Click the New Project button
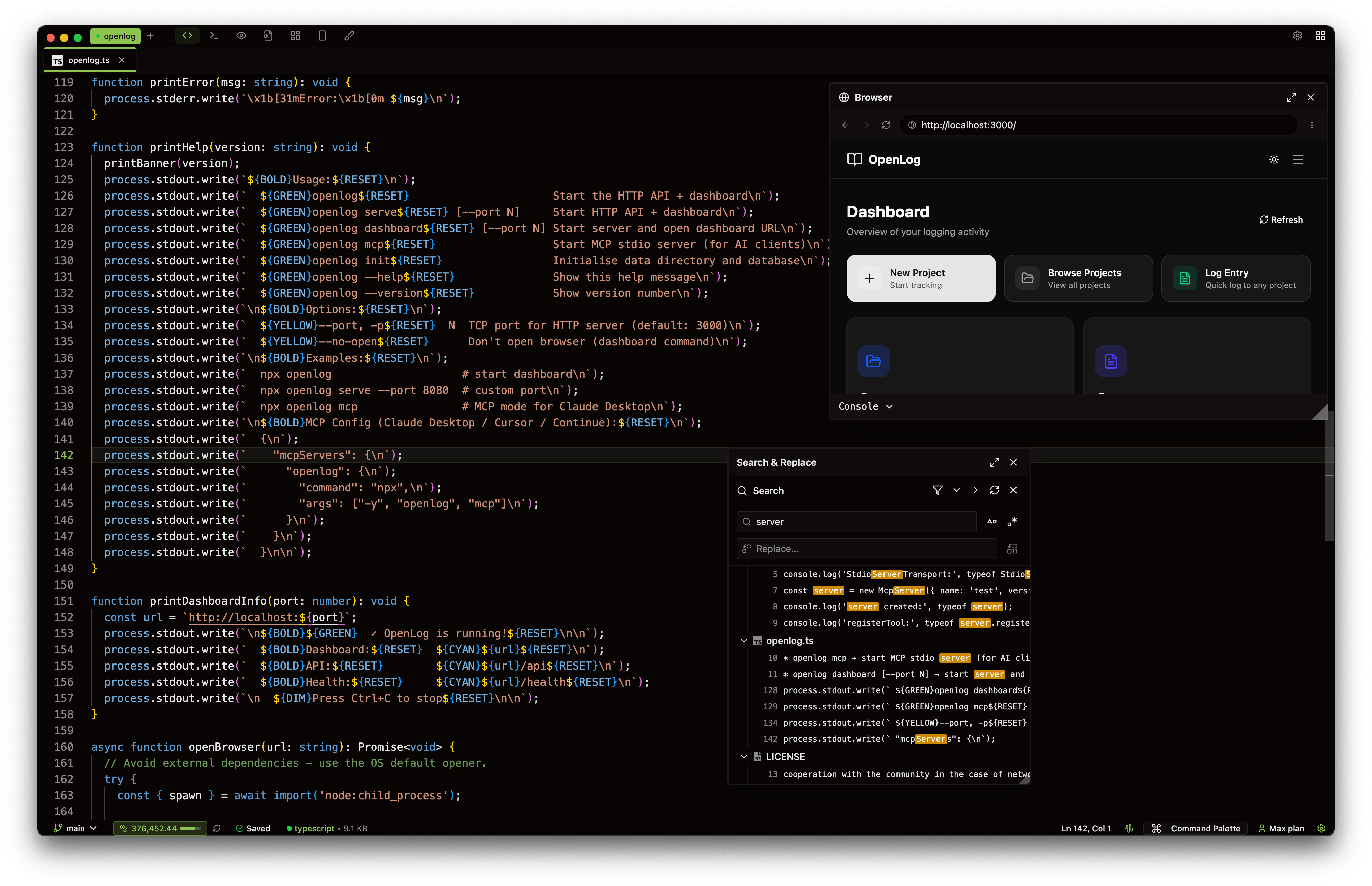This screenshot has height=886, width=1372. (920, 279)
